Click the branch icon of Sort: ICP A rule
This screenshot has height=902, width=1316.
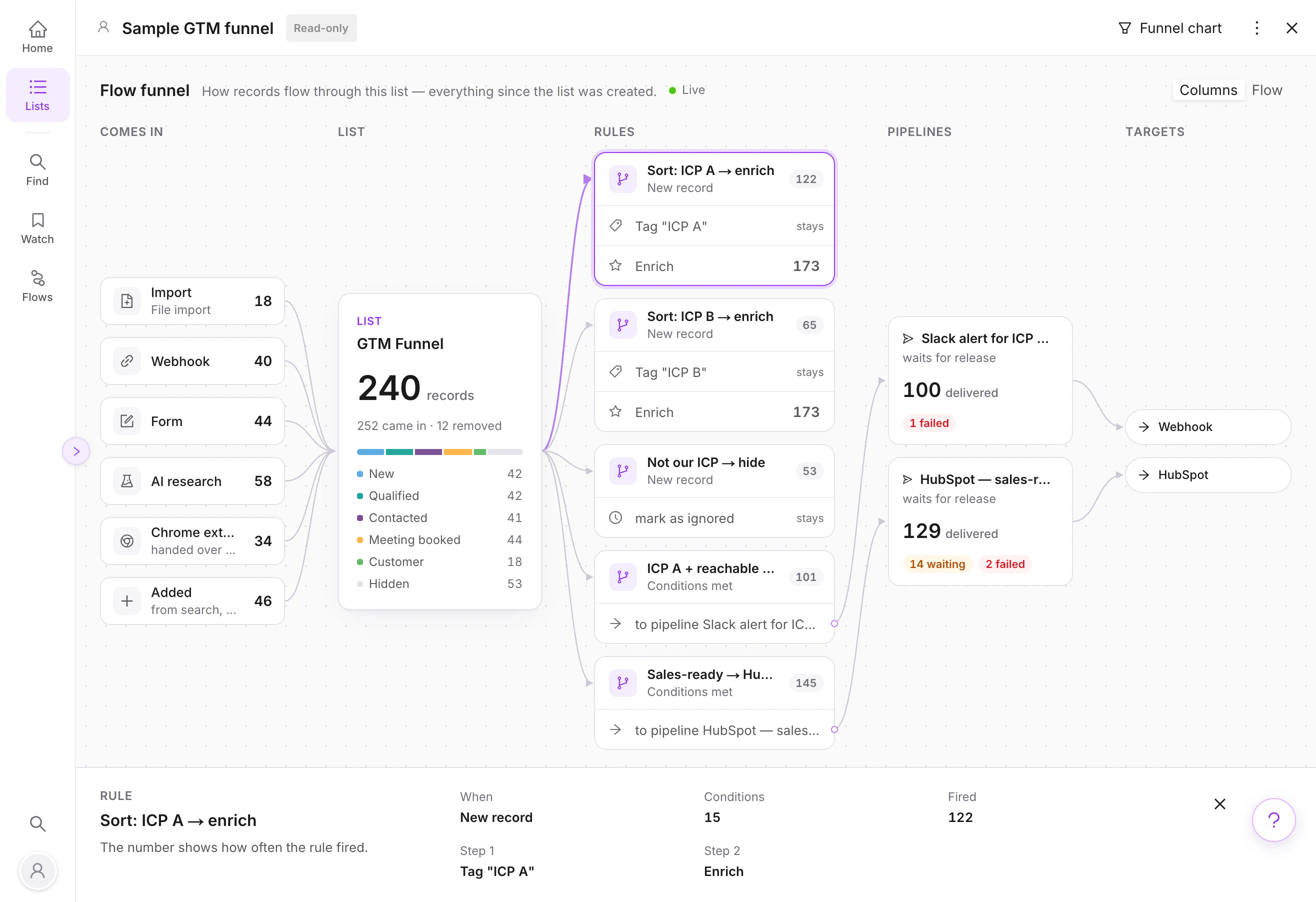click(x=623, y=179)
